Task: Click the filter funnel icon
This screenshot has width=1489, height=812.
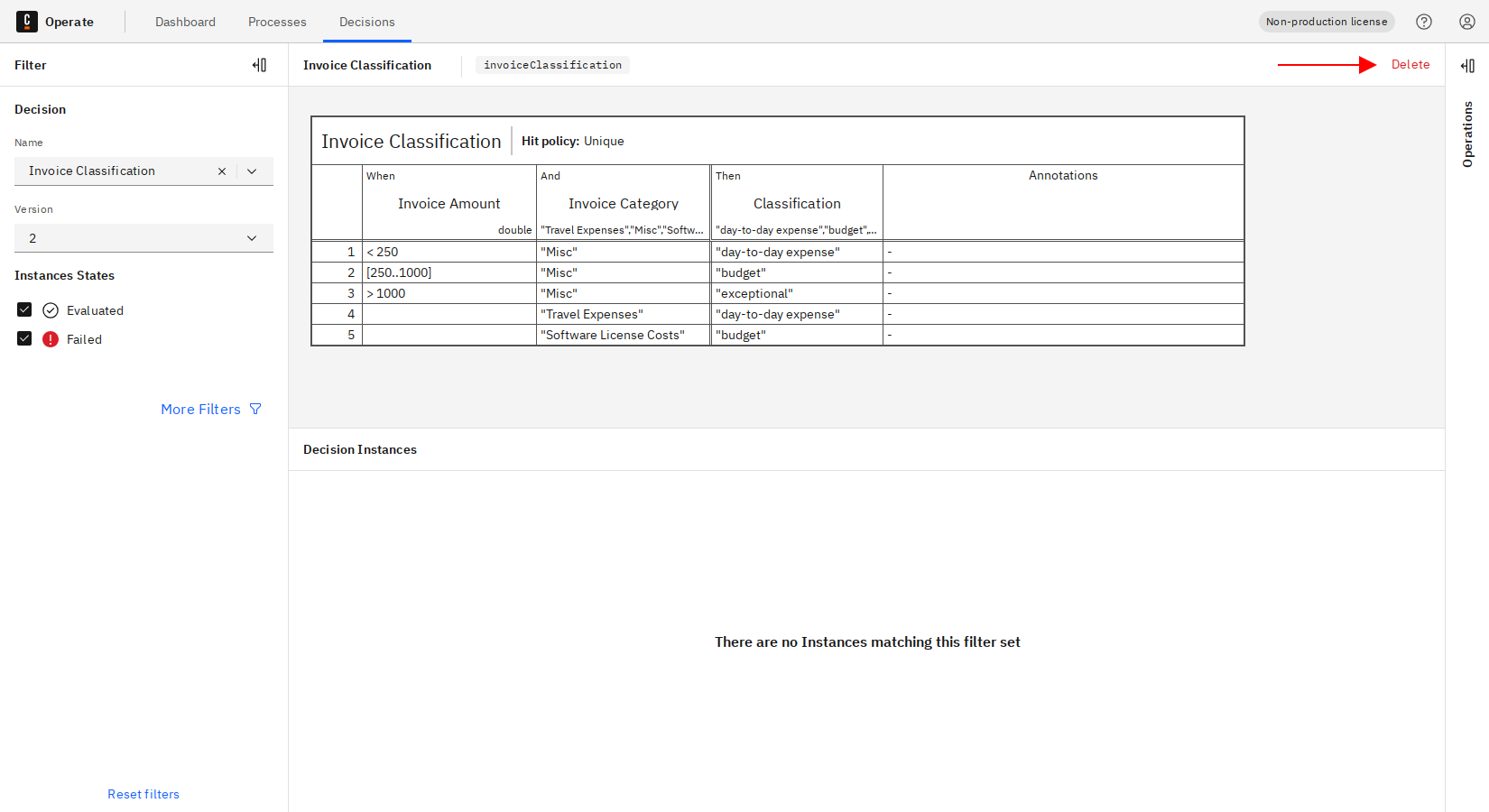Action: pos(255,410)
